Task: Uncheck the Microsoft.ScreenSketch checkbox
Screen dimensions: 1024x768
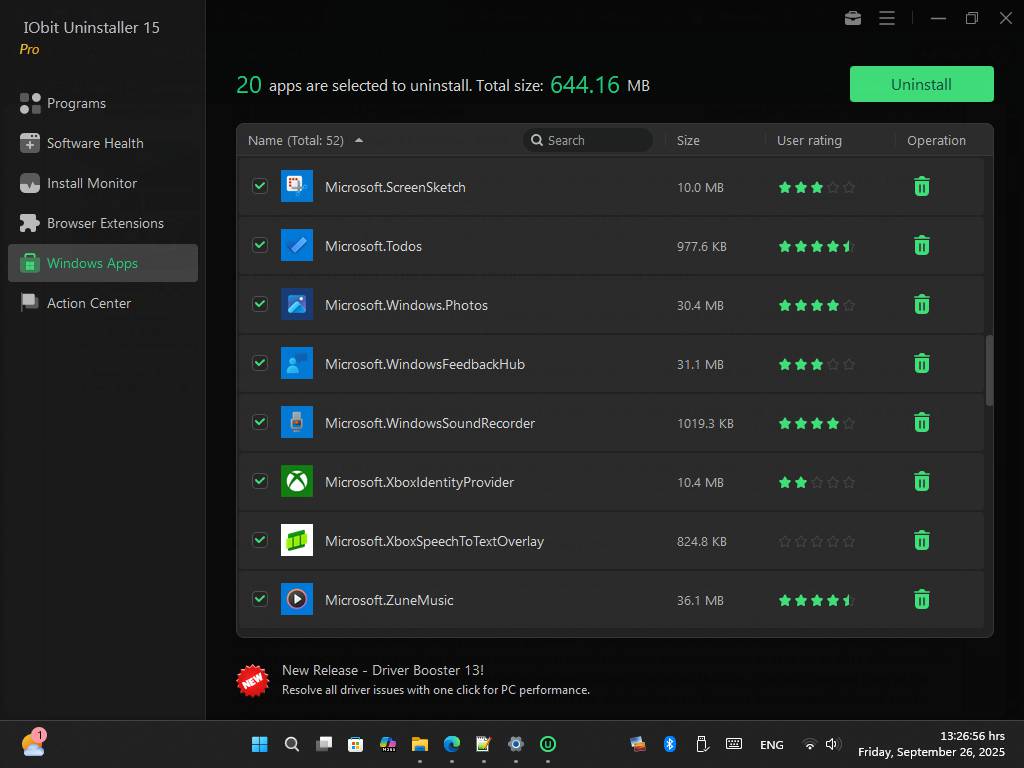Action: click(x=260, y=186)
